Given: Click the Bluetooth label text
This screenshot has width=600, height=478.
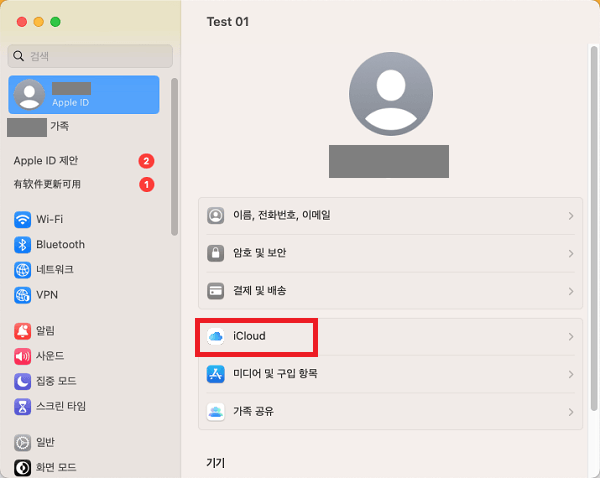Looking at the screenshot, I should tap(60, 245).
